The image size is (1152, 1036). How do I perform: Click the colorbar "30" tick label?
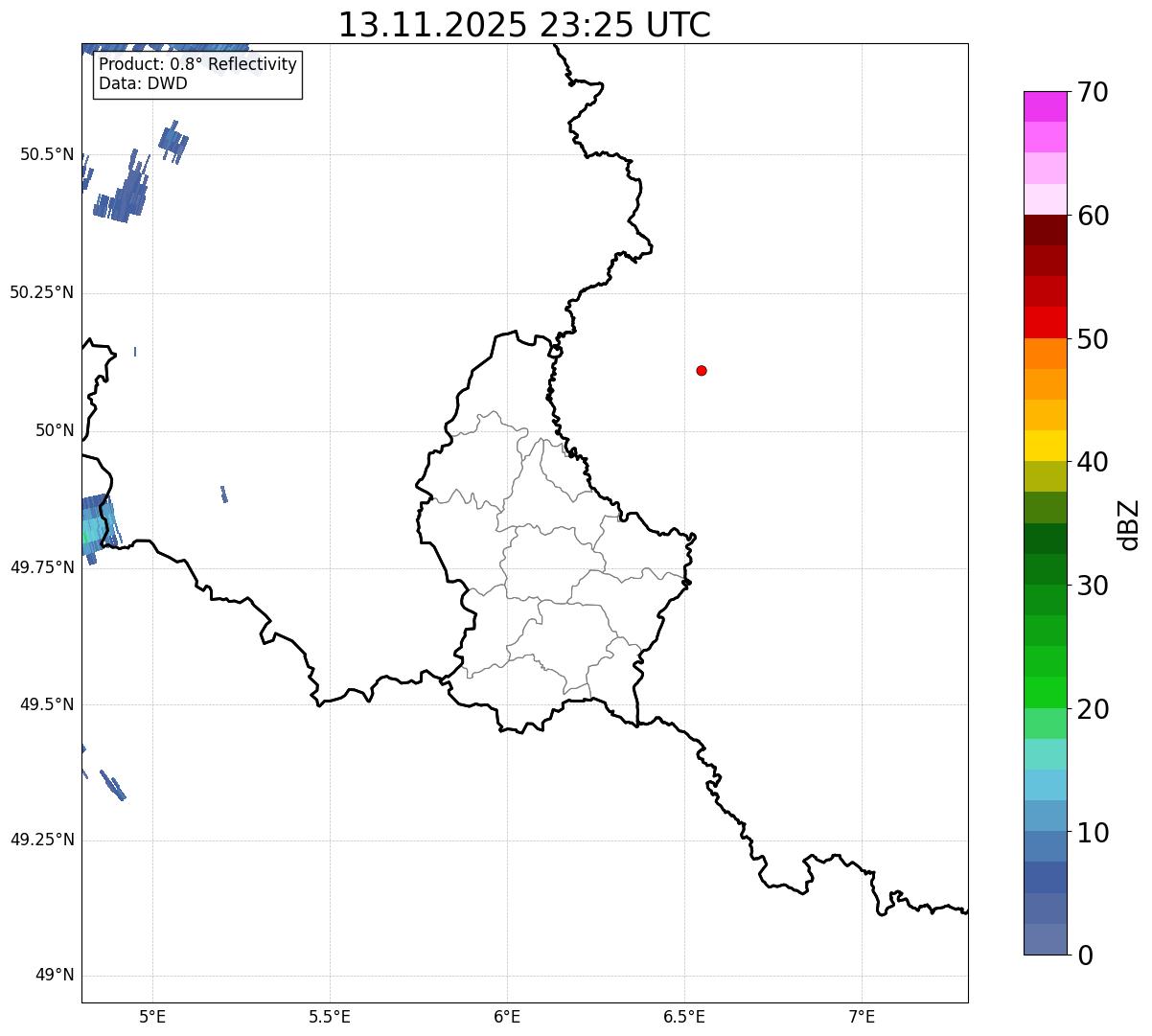click(1093, 586)
